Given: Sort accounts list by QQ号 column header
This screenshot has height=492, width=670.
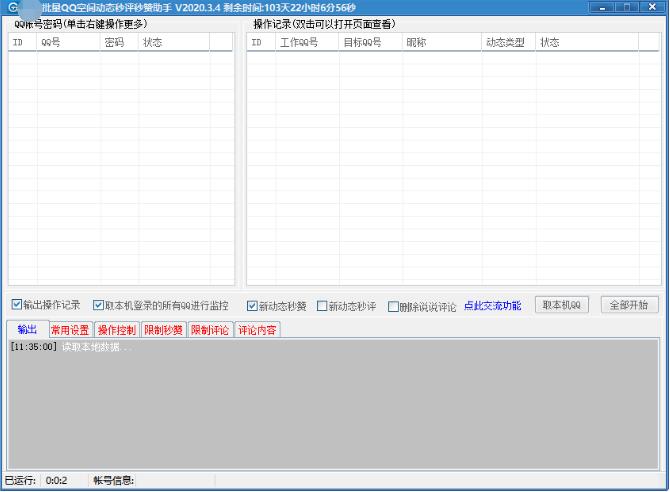Looking at the screenshot, I should click(68, 42).
